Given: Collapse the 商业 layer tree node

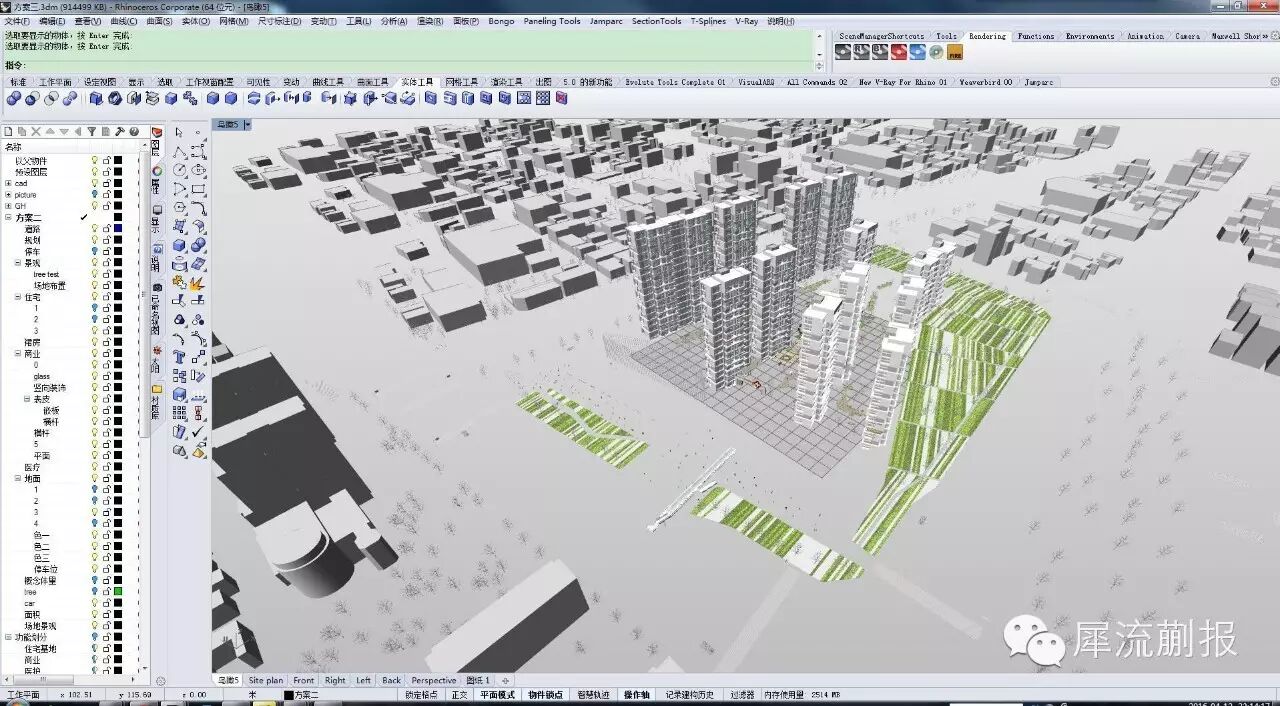Looking at the screenshot, I should point(18,354).
